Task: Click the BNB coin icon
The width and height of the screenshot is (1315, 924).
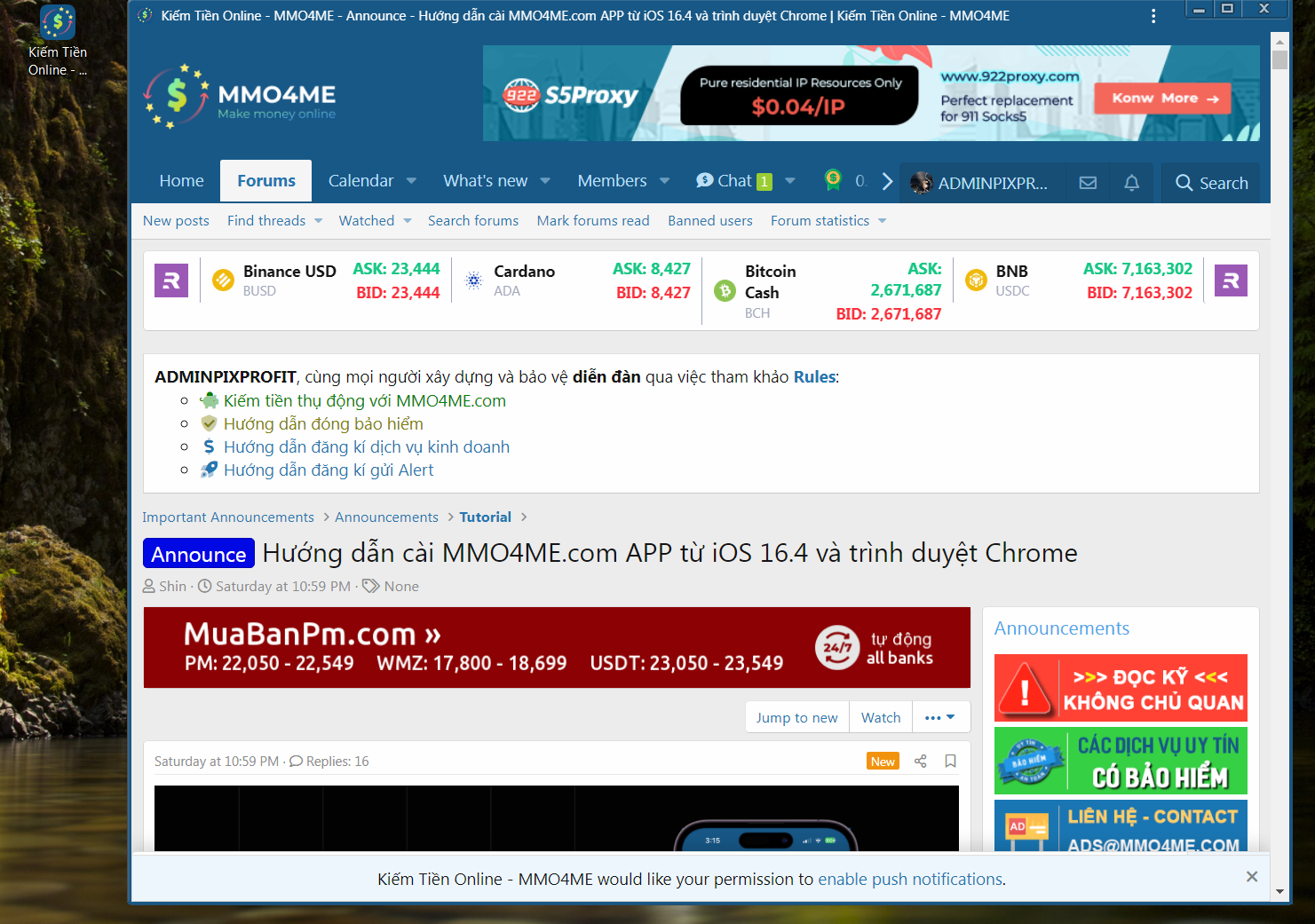Action: (976, 280)
